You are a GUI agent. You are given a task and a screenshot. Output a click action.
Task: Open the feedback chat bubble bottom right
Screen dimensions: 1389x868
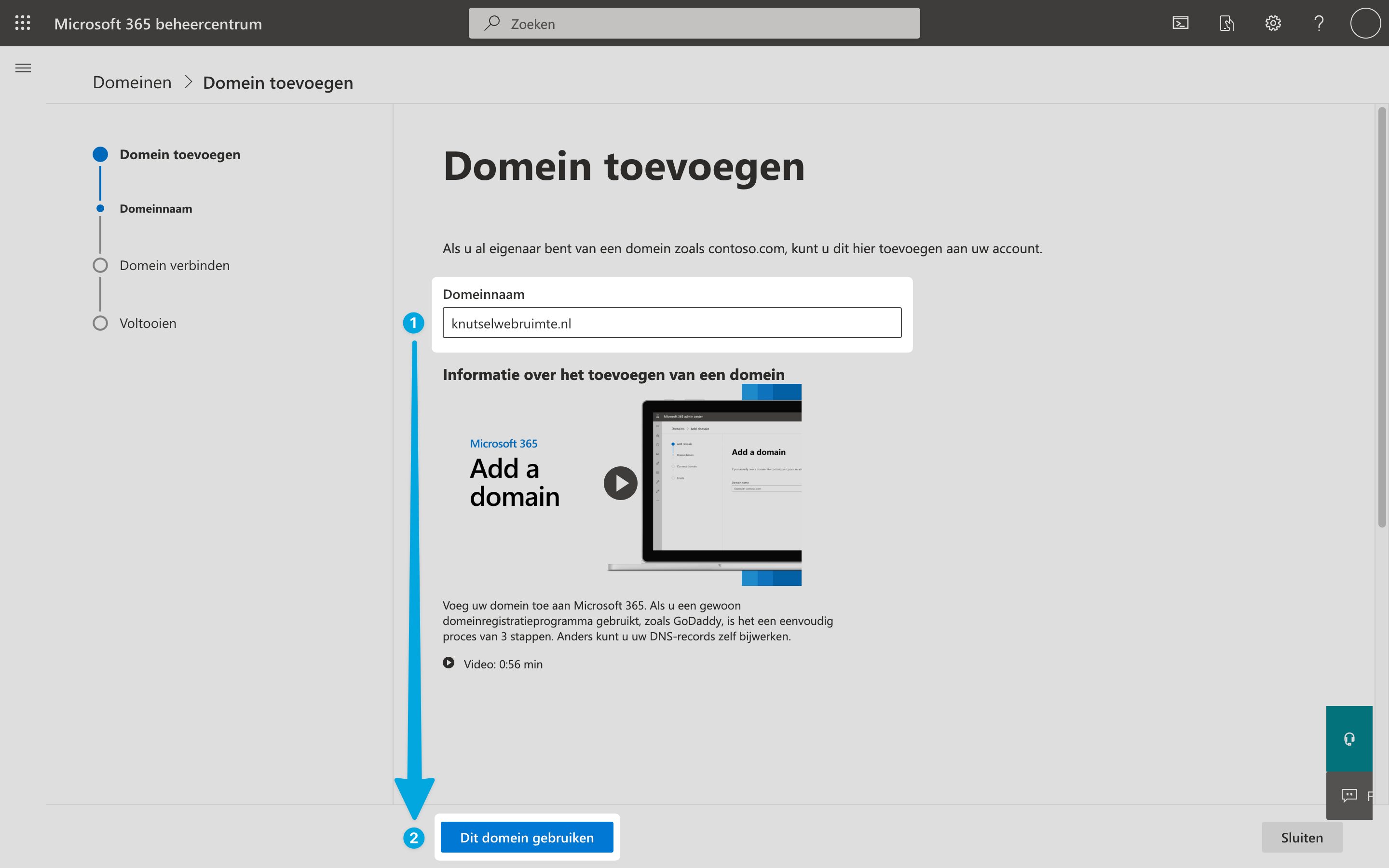[x=1349, y=796]
